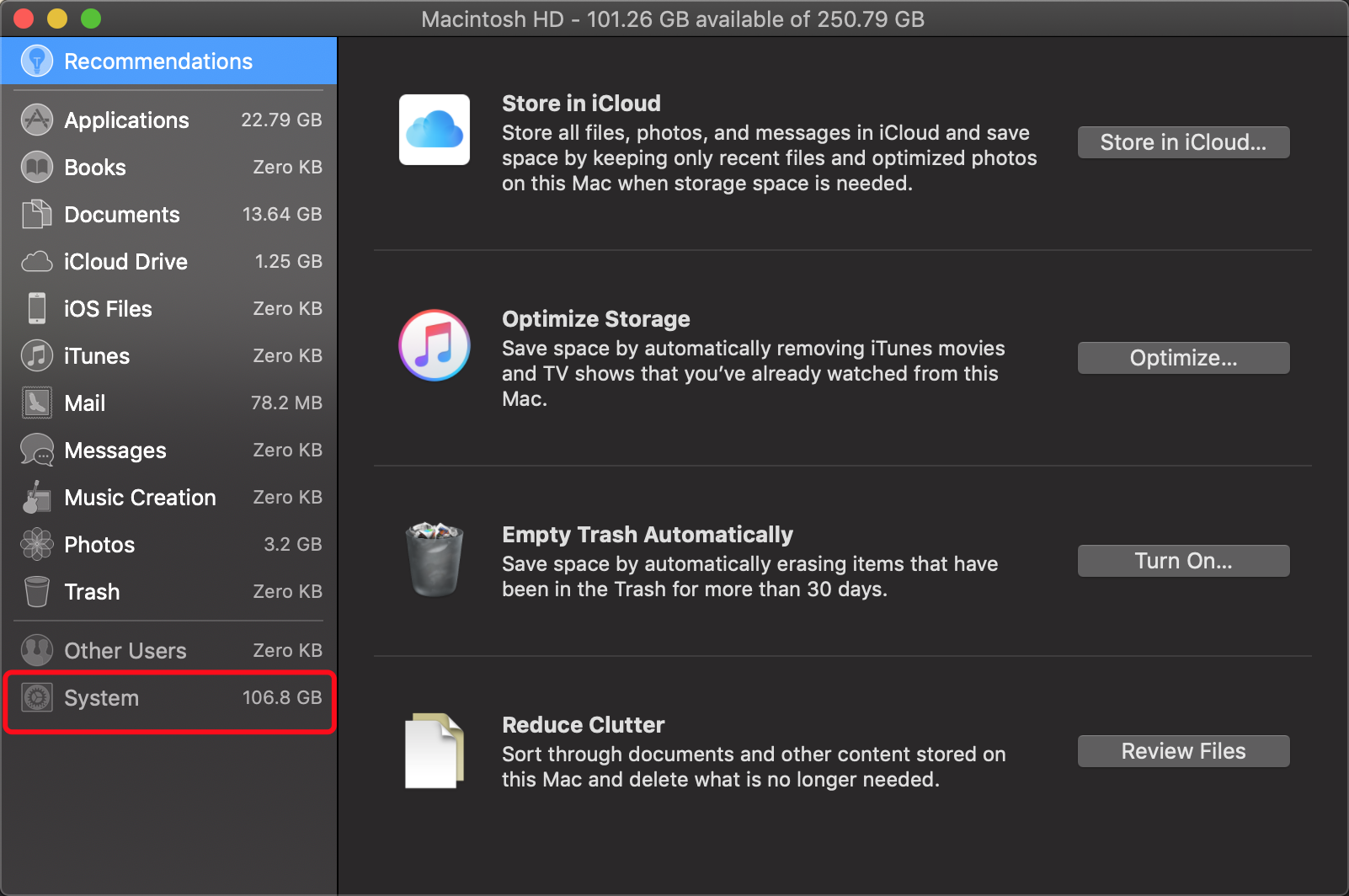
Task: Click the Music Creation guitar icon
Action: tap(35, 497)
